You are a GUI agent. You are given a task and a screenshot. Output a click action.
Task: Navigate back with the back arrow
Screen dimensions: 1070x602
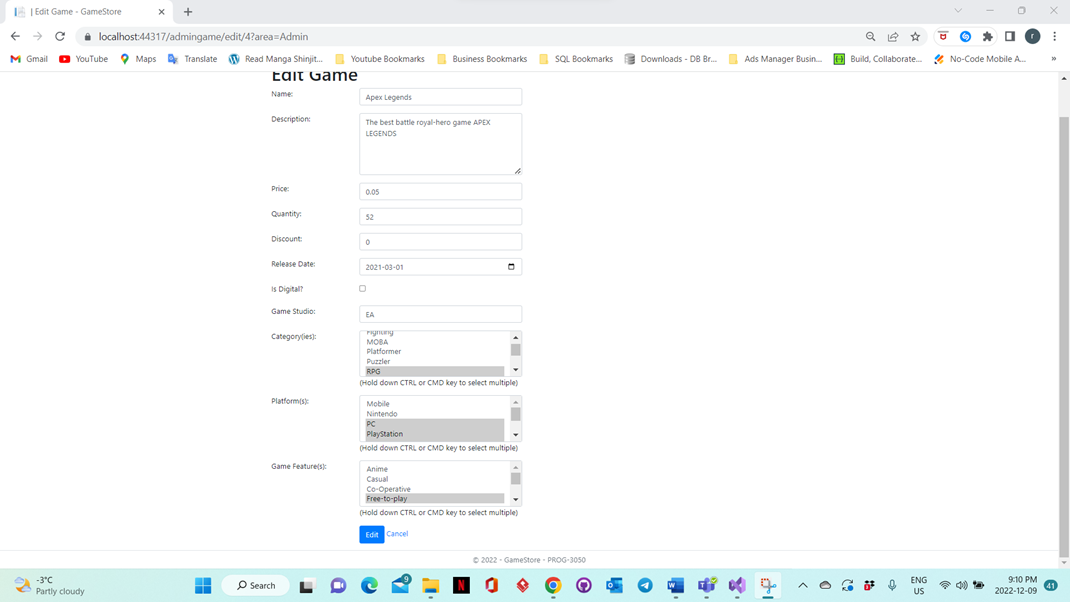(x=14, y=36)
